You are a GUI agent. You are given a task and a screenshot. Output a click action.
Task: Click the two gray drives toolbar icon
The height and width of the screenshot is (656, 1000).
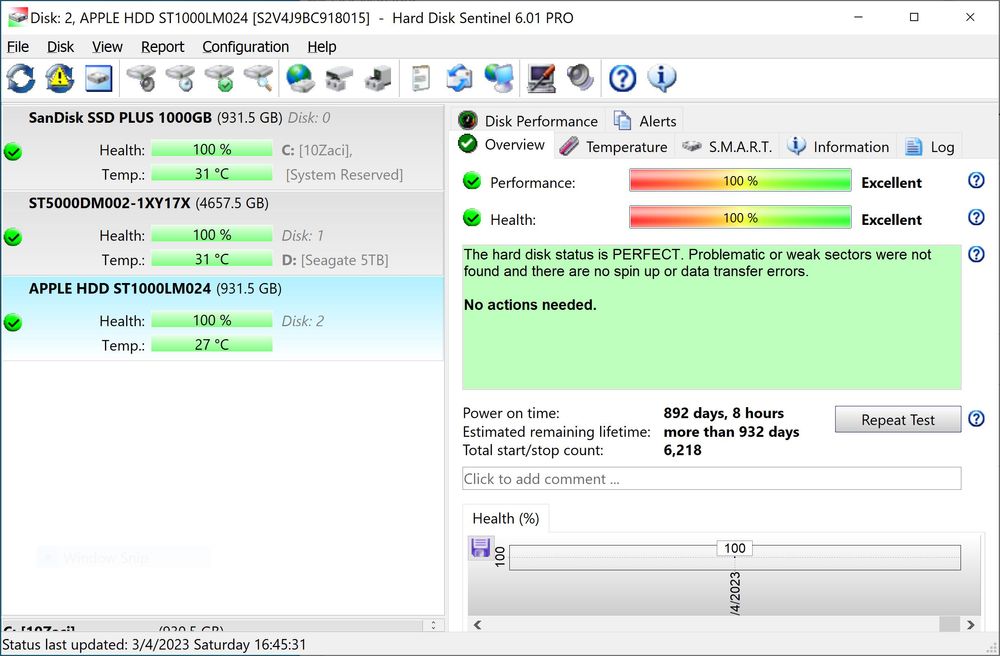pyautogui.click(x=339, y=78)
